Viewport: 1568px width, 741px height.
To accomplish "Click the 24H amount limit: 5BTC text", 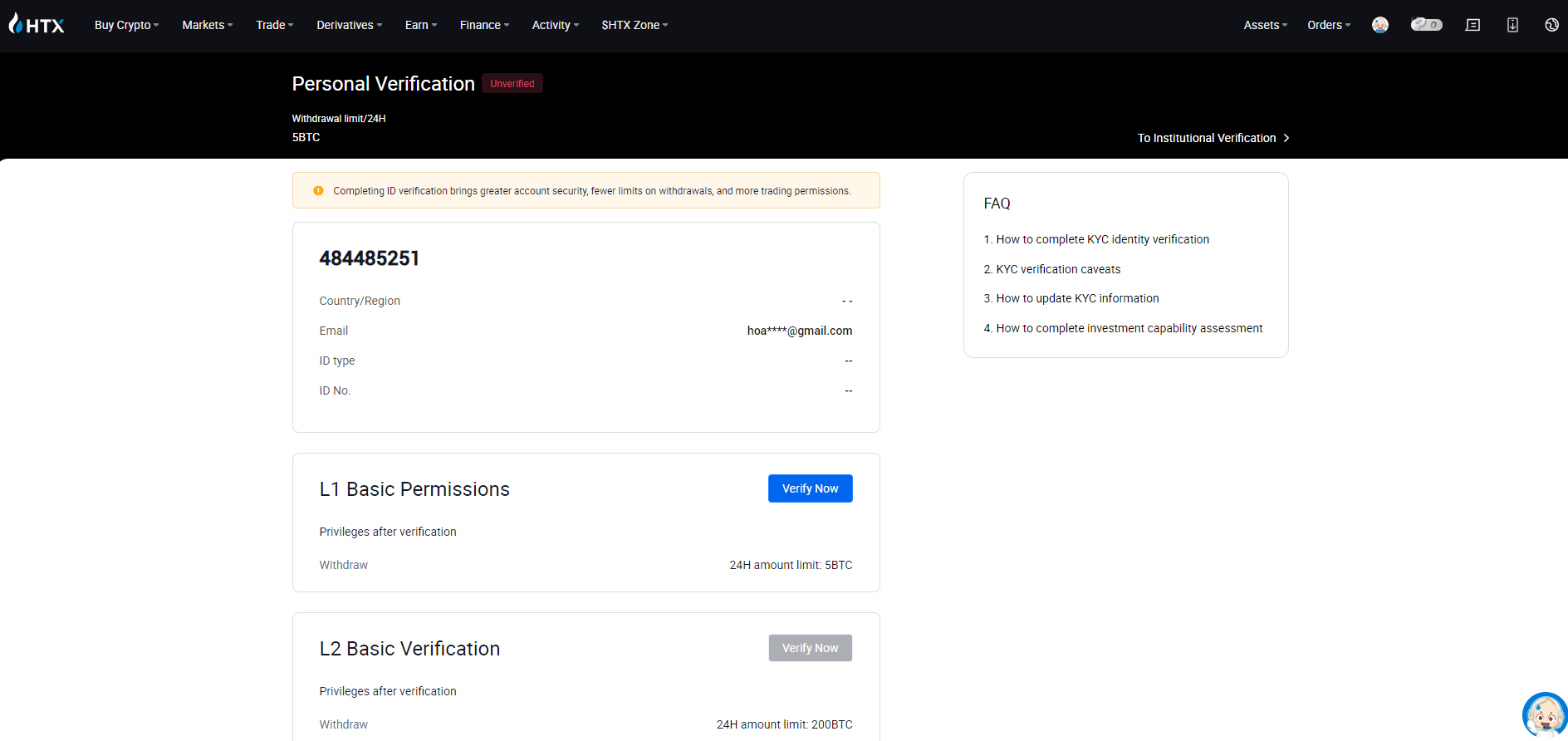I will click(x=791, y=565).
